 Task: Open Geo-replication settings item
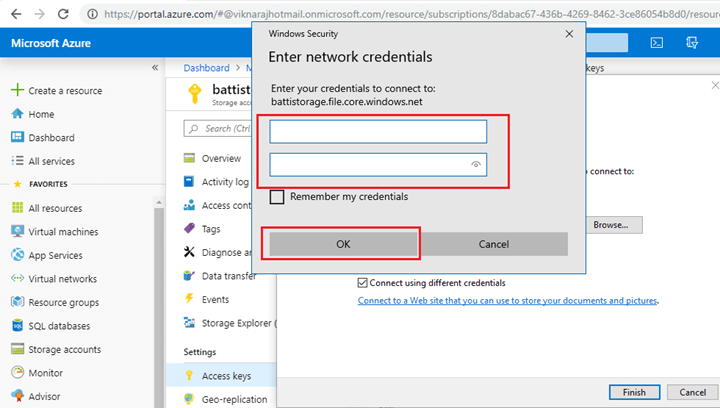234,399
